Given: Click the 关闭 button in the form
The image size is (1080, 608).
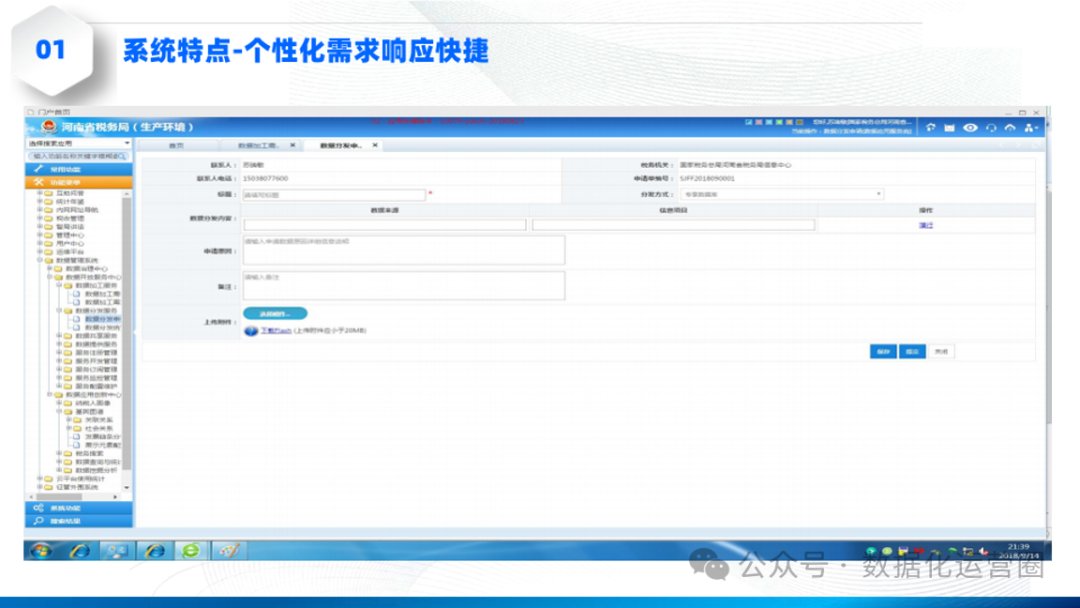Looking at the screenshot, I should 941,352.
